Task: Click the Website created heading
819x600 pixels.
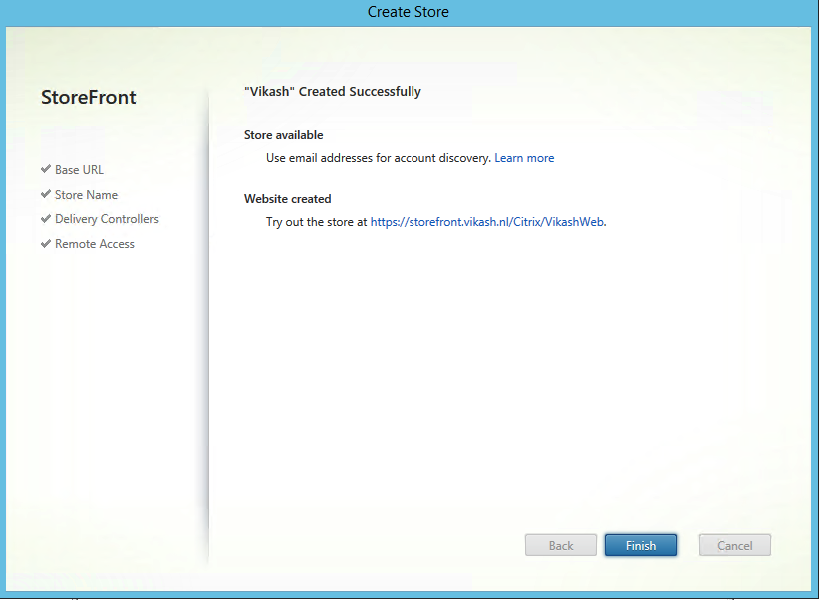Action: pos(287,199)
